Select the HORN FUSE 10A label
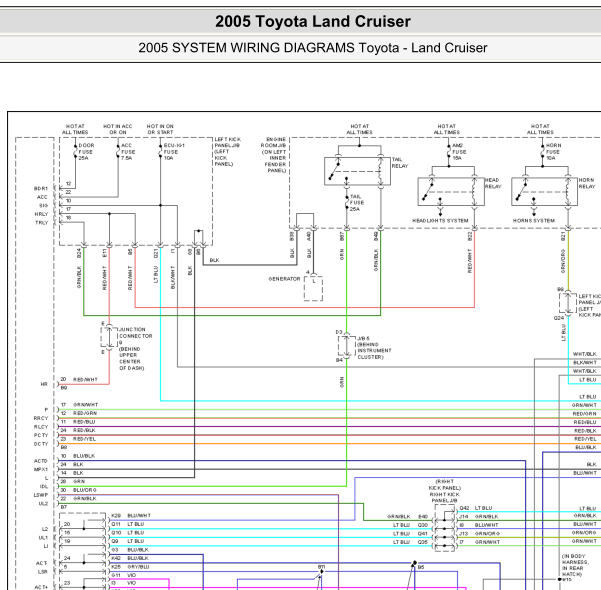Viewport: 601px width, 590px height. 553,152
